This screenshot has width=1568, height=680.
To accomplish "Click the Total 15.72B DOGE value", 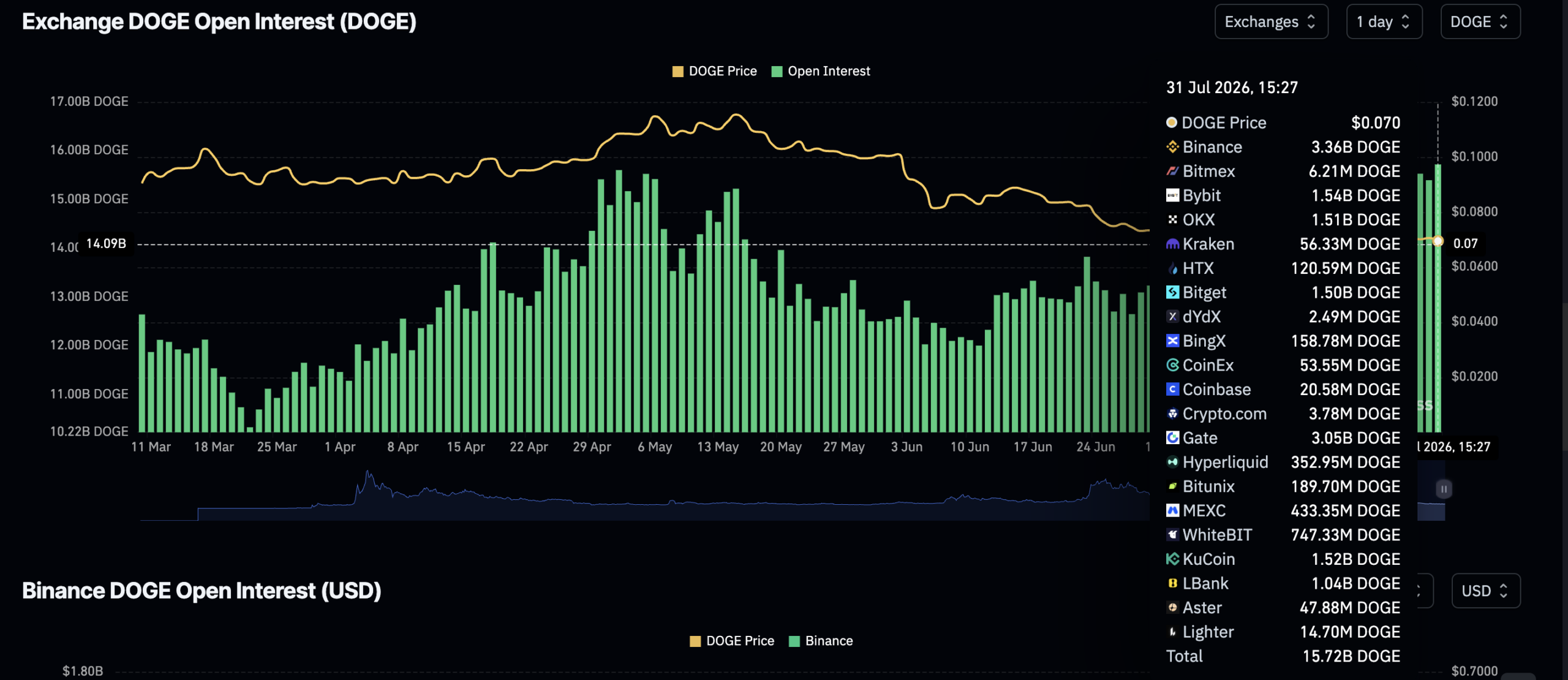I will pos(1351,656).
